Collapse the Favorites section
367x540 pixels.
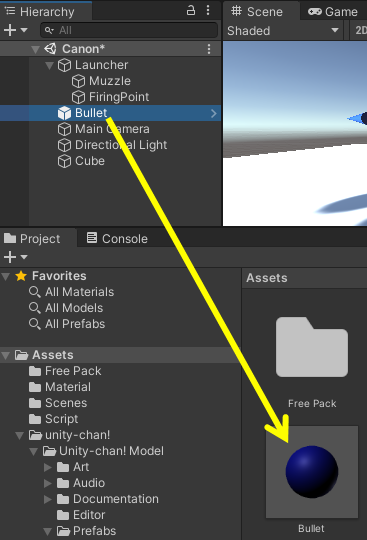pos(6,276)
